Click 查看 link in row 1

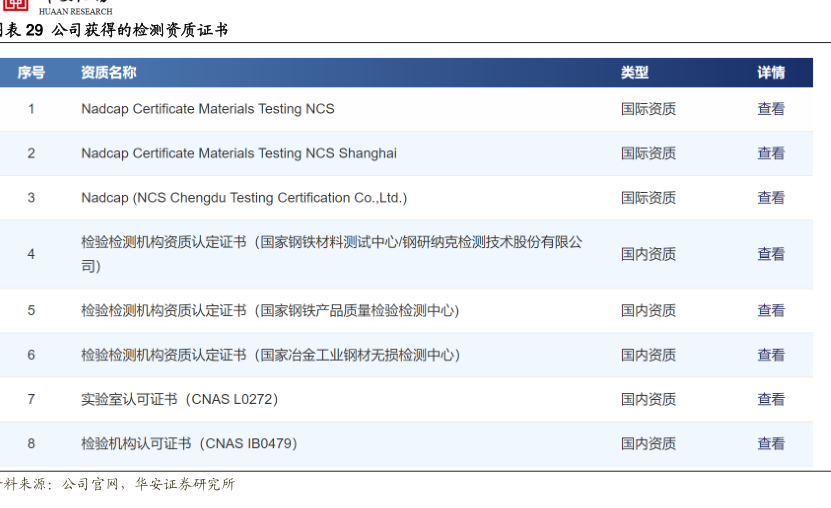click(770, 109)
